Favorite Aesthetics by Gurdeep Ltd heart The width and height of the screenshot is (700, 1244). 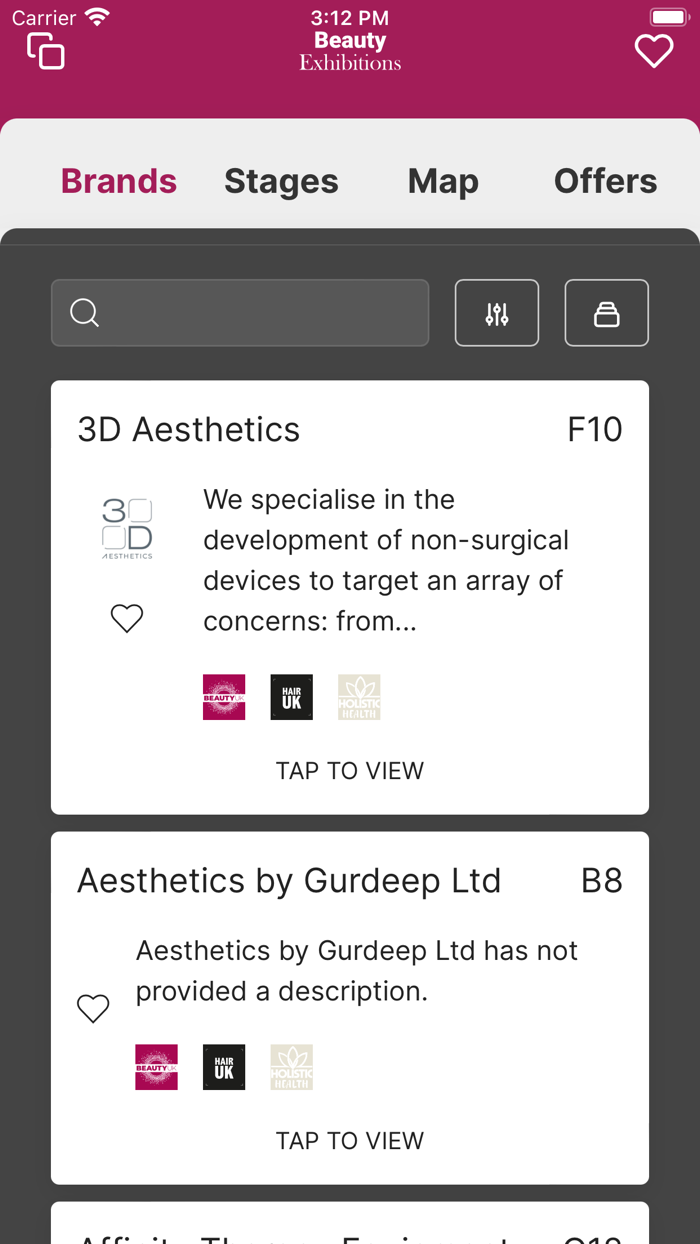[x=93, y=1008]
